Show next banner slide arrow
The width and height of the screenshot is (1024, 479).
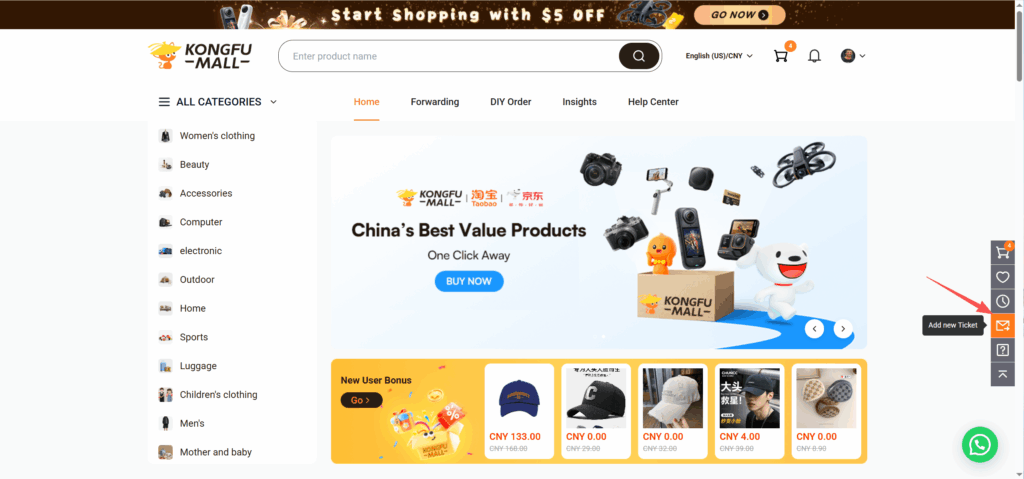(843, 329)
